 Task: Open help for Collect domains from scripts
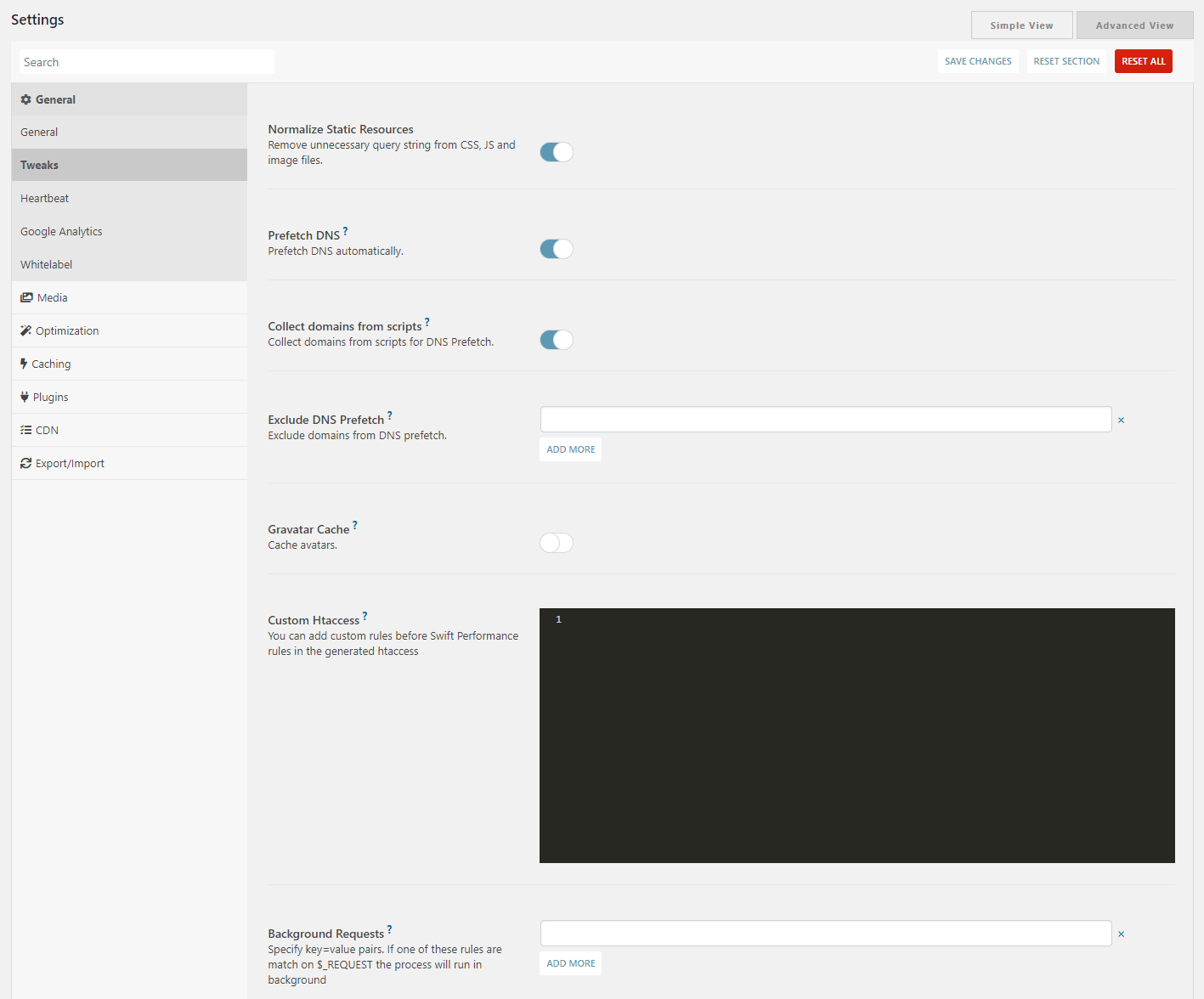coord(427,322)
